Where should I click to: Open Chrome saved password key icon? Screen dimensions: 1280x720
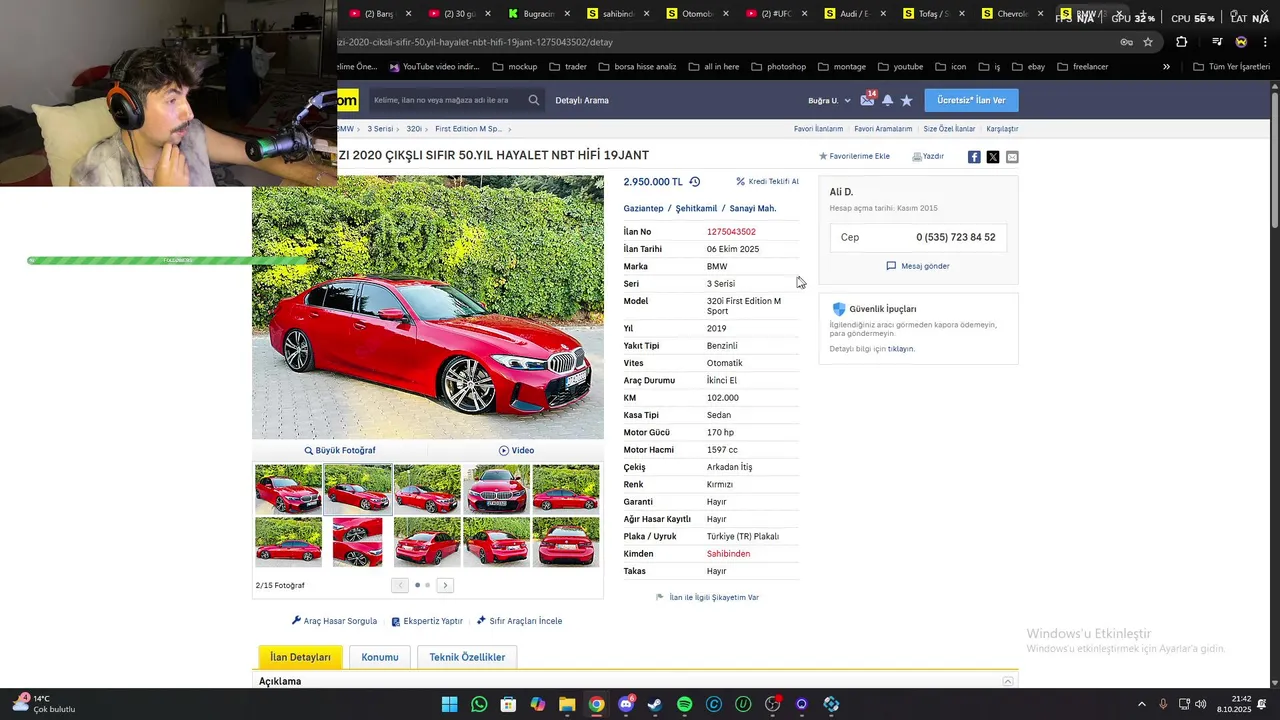(1126, 42)
